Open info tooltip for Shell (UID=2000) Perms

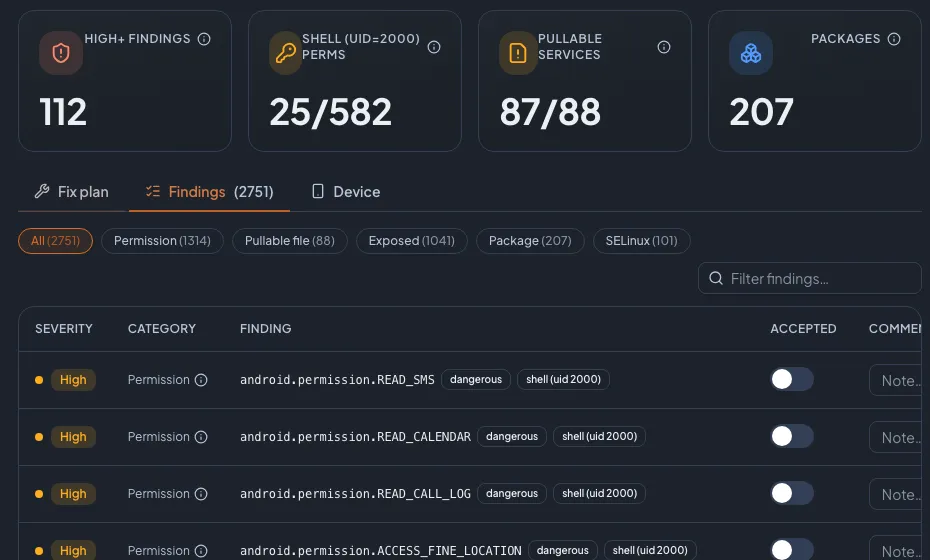pos(434,47)
